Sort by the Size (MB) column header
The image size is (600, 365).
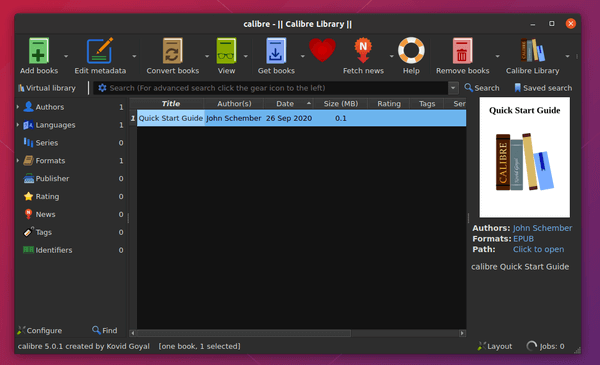pos(341,104)
